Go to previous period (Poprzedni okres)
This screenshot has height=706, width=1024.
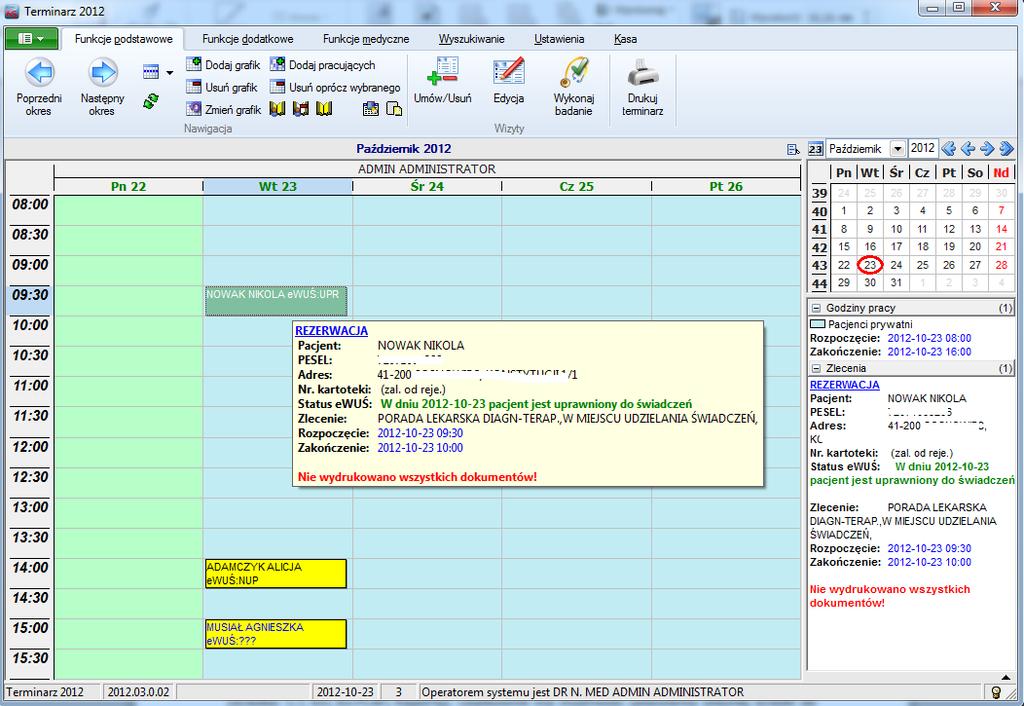39,88
